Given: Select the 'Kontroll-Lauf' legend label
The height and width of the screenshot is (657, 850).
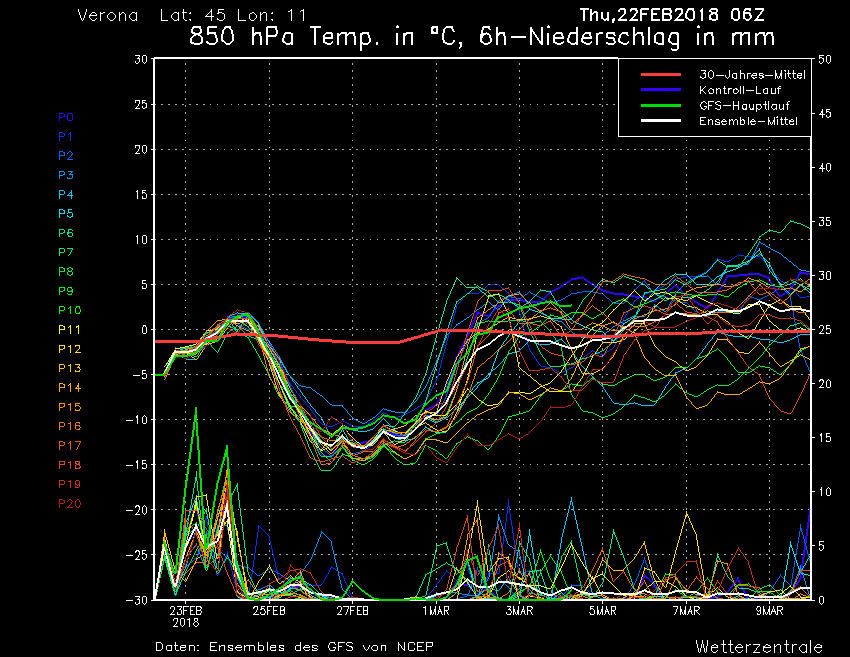Looking at the screenshot, I should tap(740, 90).
